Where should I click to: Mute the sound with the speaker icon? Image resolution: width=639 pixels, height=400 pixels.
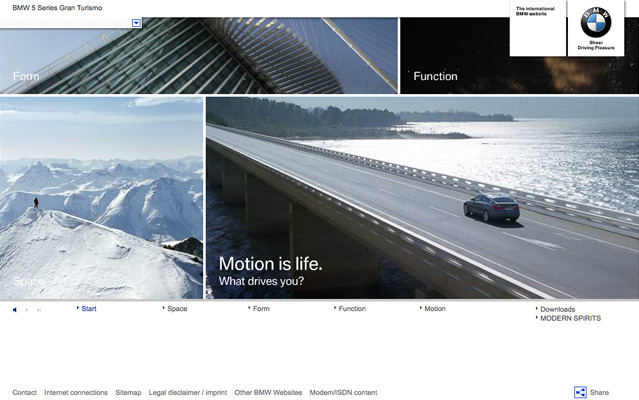[15, 310]
